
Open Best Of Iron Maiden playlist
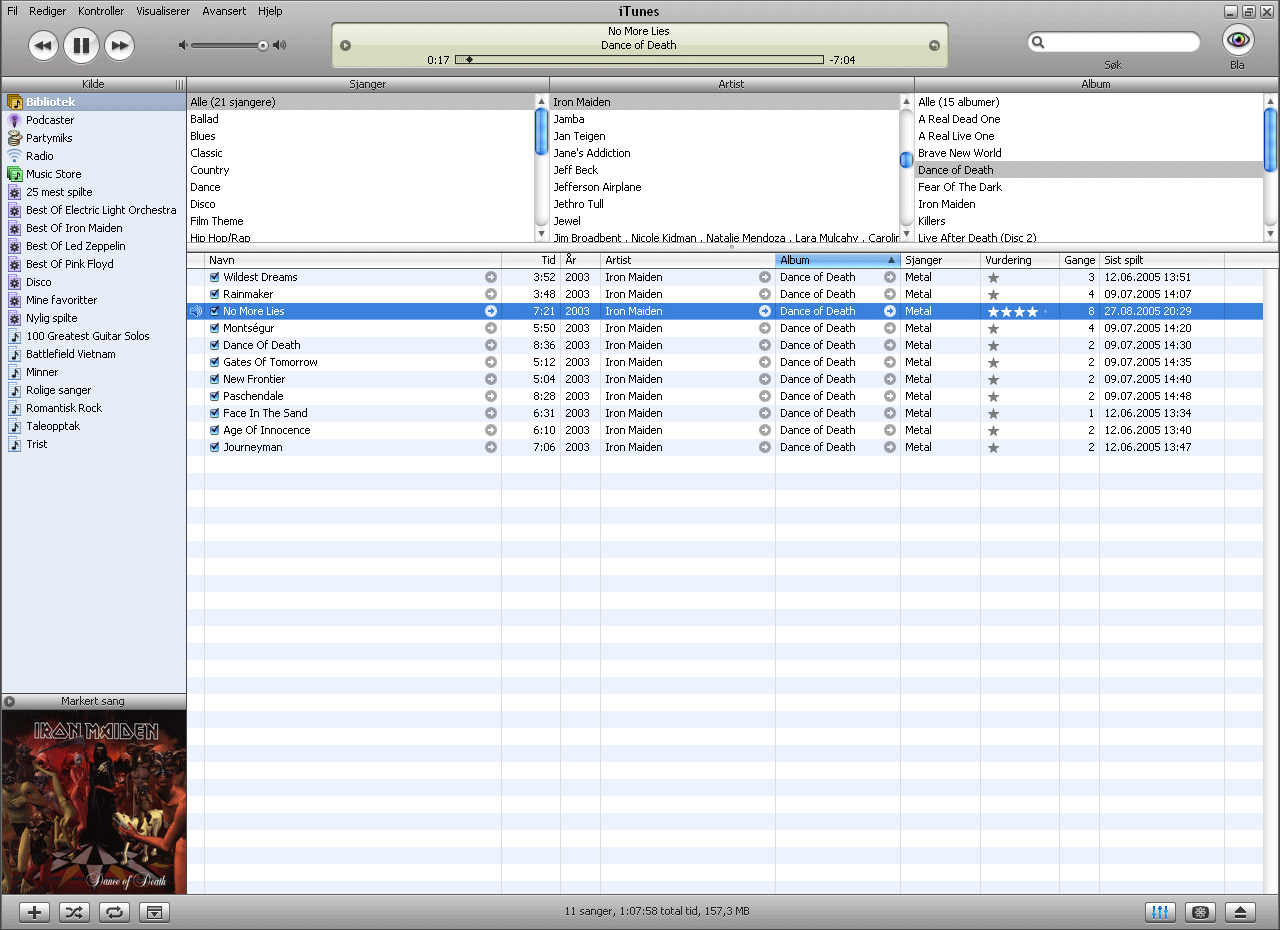tap(74, 228)
